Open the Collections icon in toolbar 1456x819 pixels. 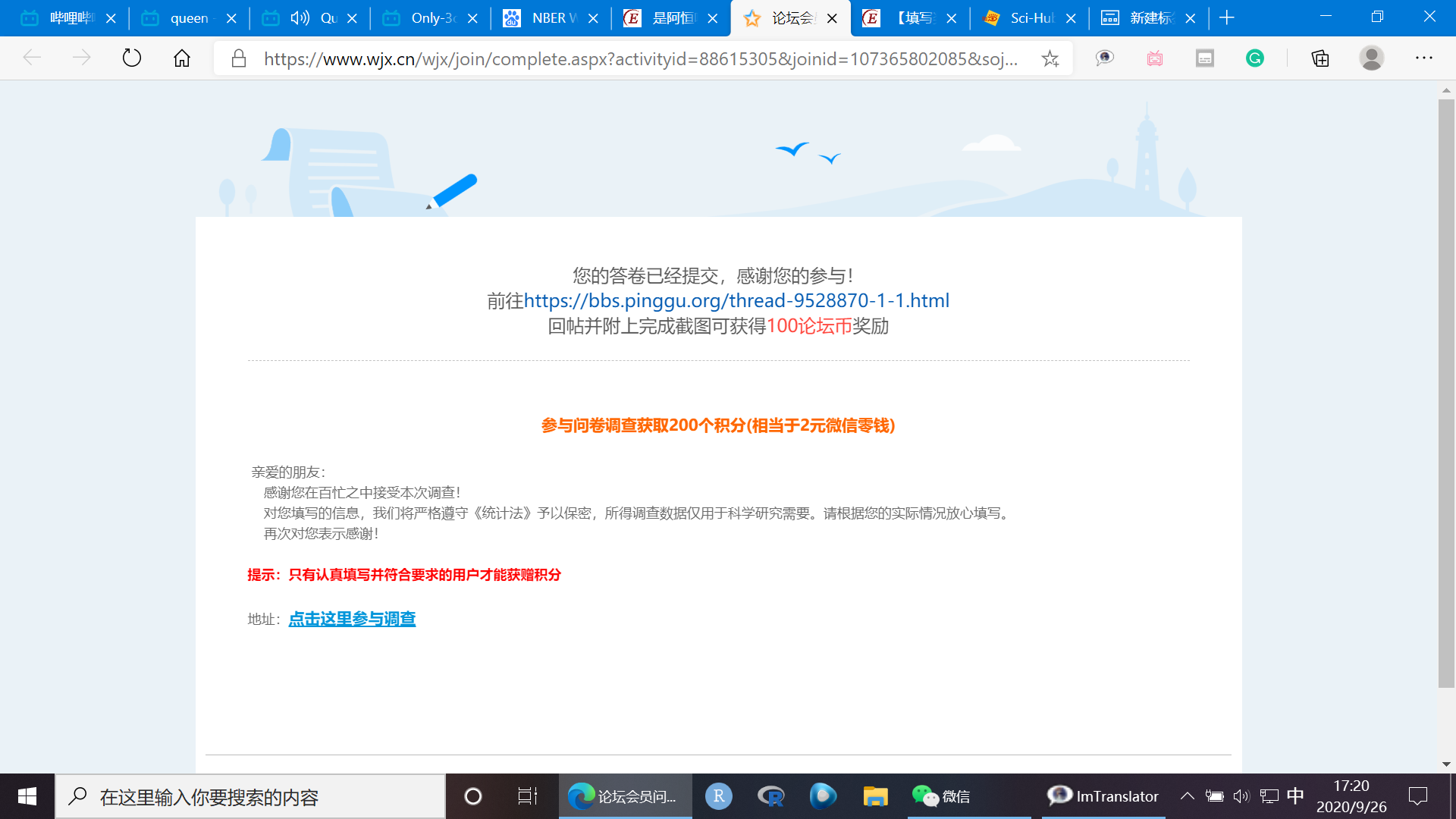point(1320,58)
